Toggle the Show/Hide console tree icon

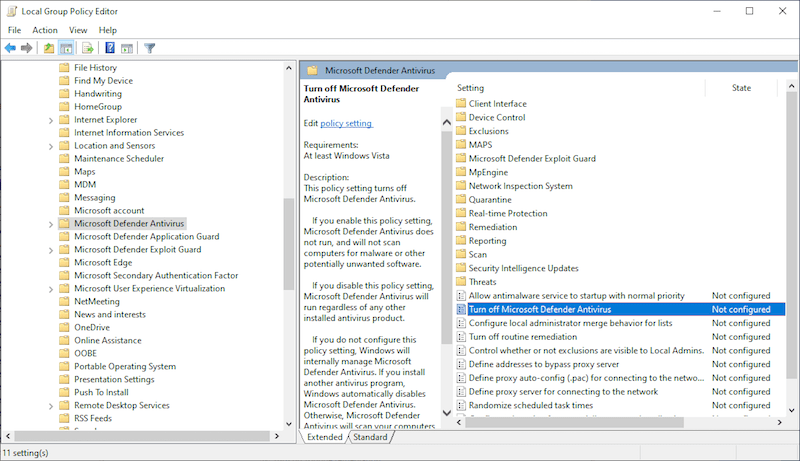(66, 48)
